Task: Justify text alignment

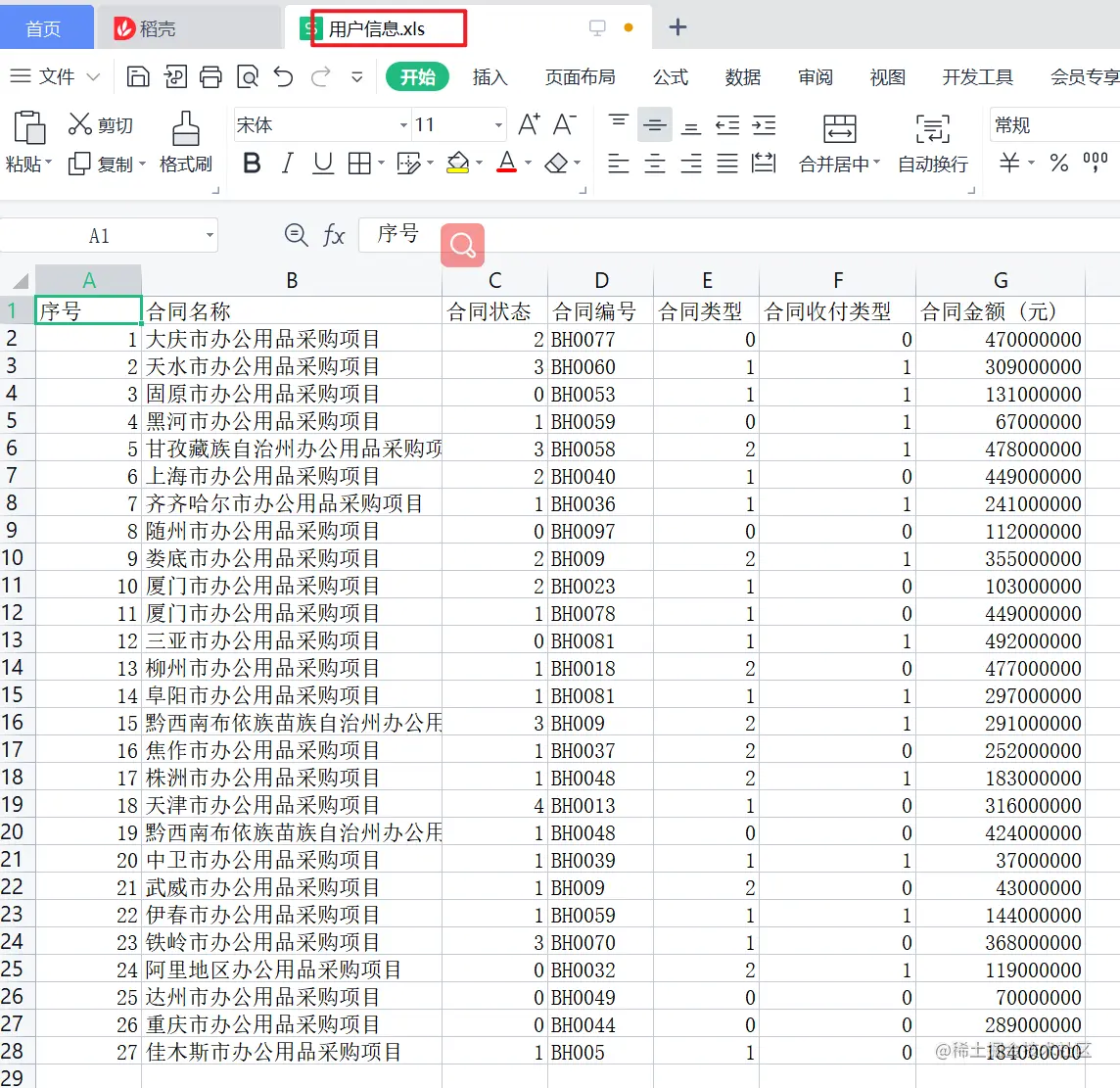Action: pyautogui.click(x=727, y=164)
